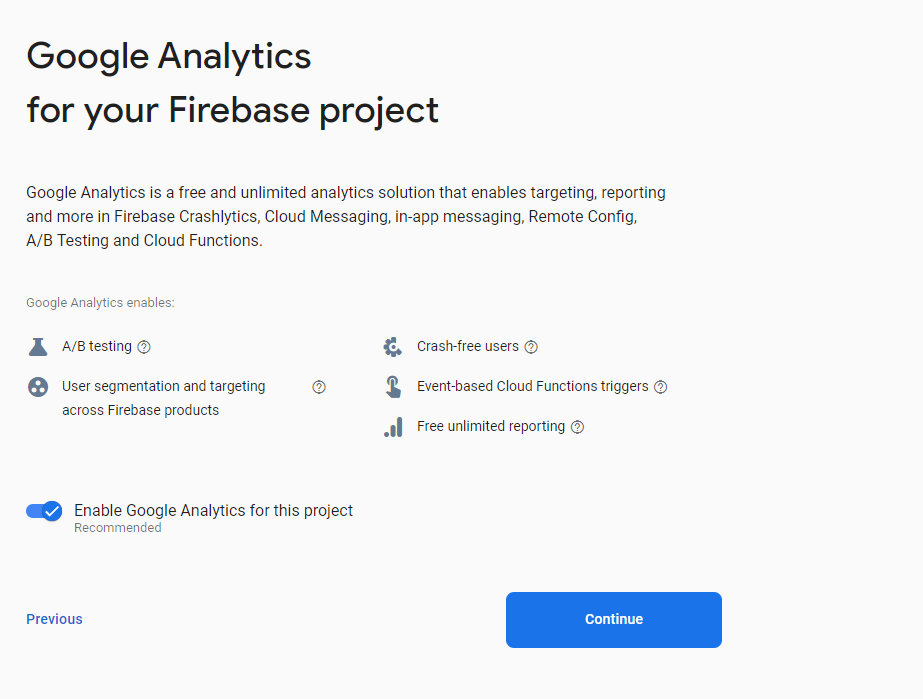Disable the Google Analytics toggle switch
The height and width of the screenshot is (699, 923).
(x=44, y=511)
